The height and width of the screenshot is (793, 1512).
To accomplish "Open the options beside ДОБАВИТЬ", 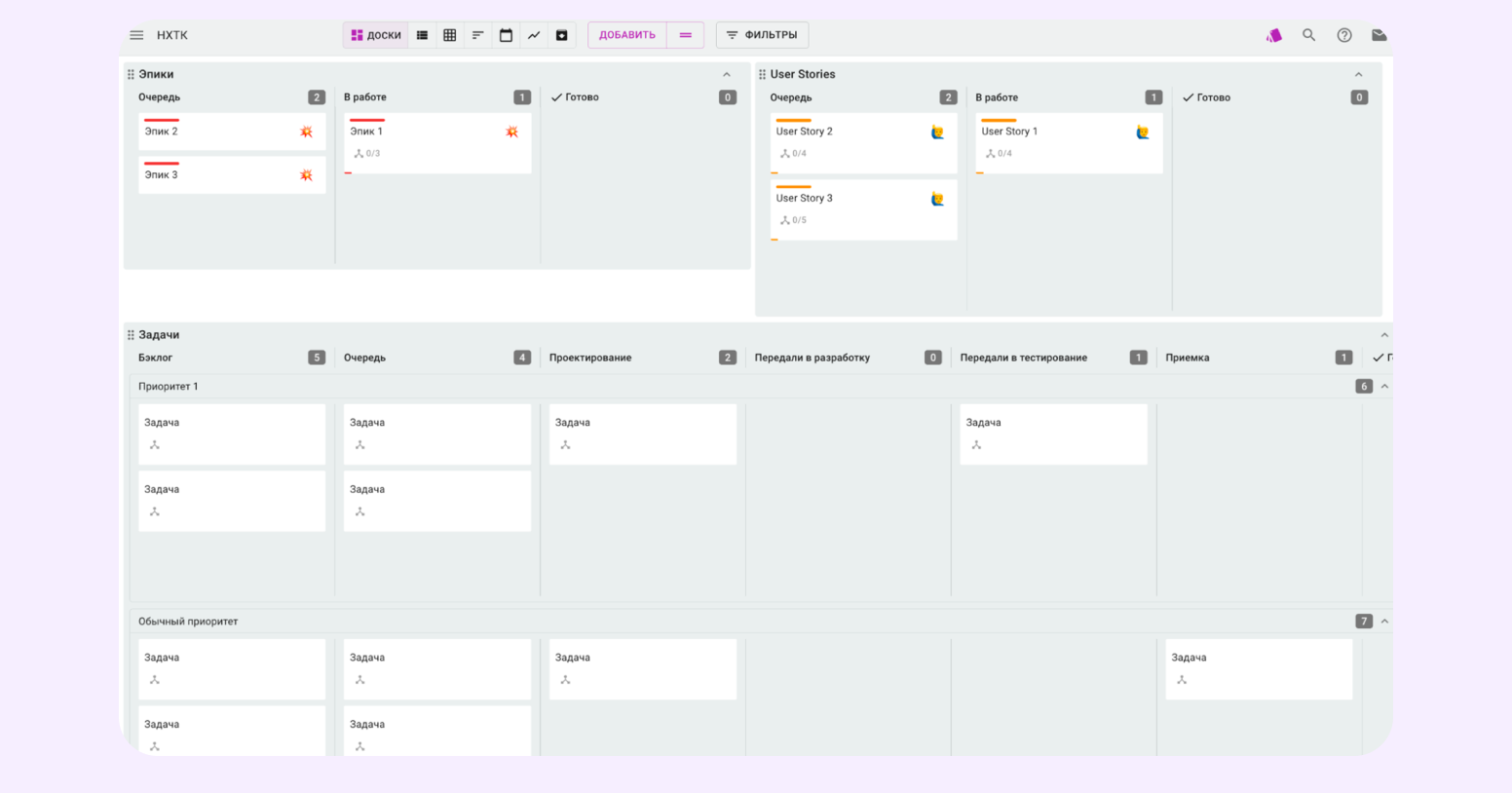I will point(686,35).
